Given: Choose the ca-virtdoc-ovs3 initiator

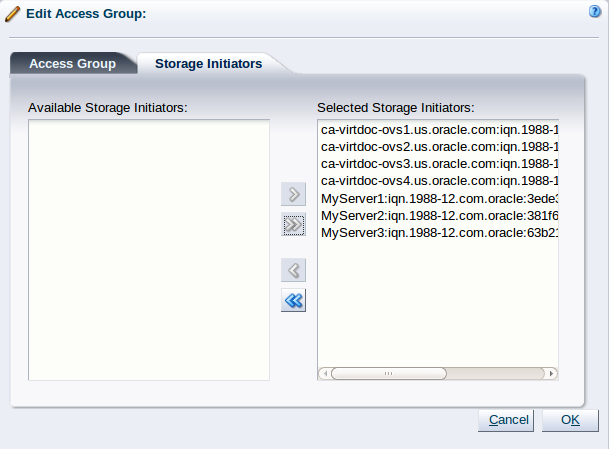Looking at the screenshot, I should (x=438, y=164).
